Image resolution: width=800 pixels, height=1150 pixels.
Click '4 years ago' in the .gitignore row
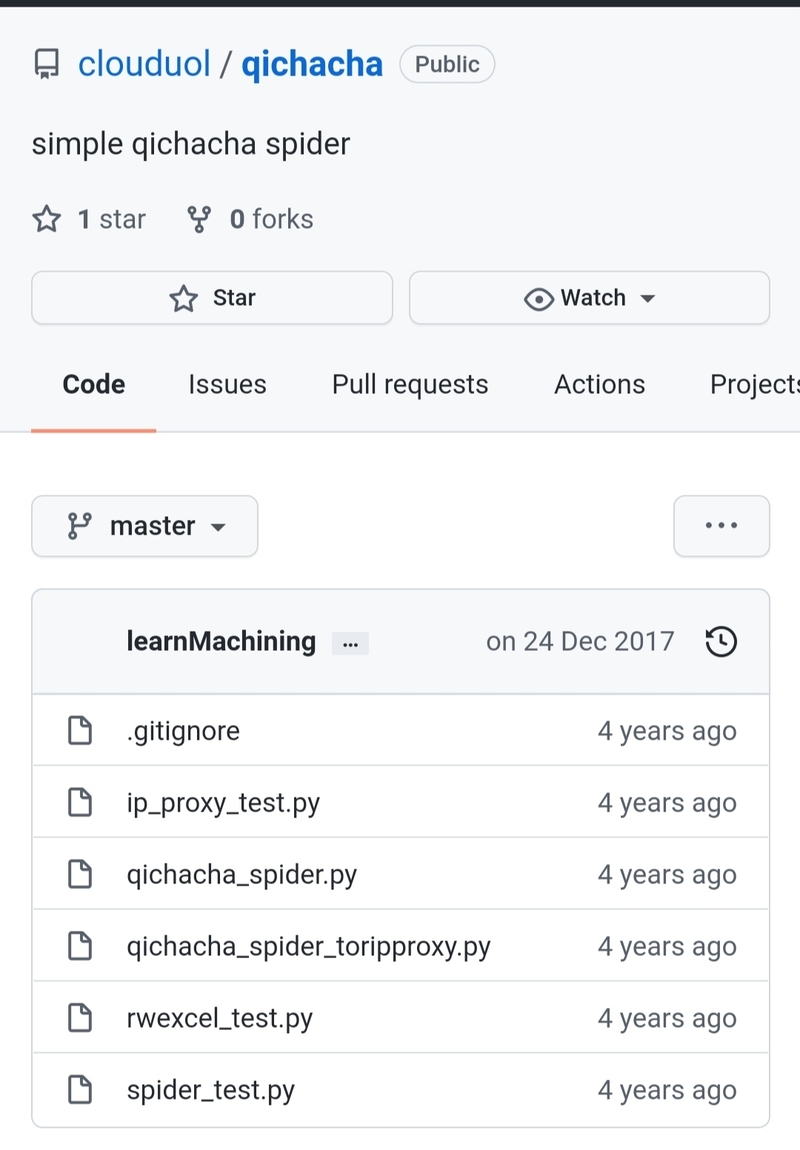point(667,731)
